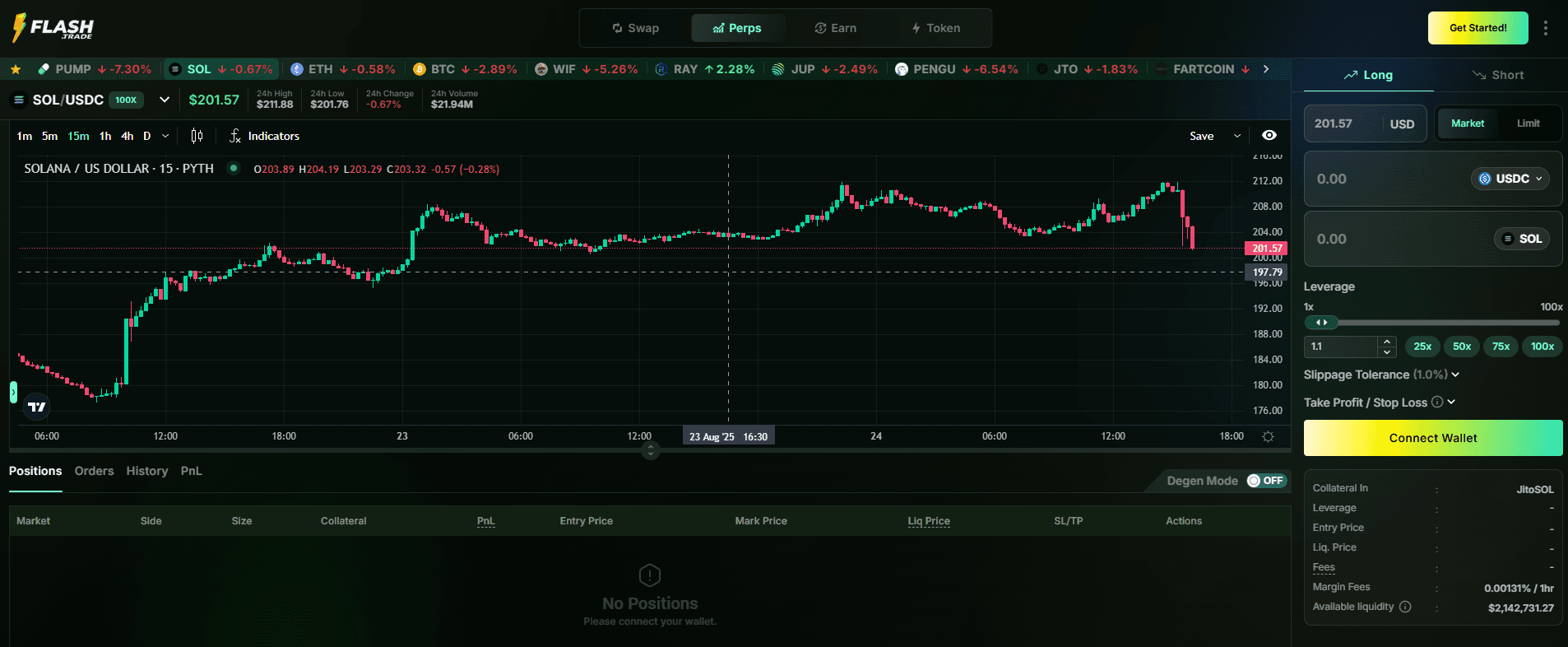Set leverage to 50x
1568x647 pixels.
coord(1462,347)
